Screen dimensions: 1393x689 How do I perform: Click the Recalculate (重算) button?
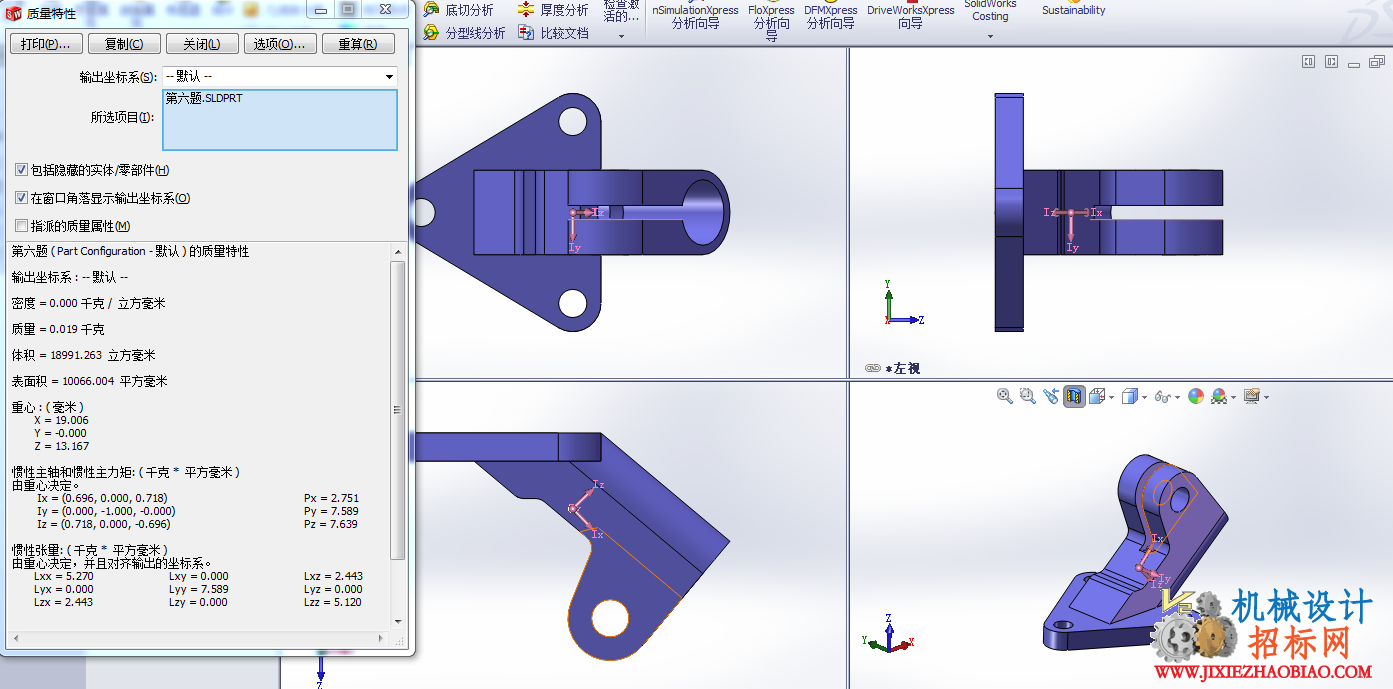358,44
